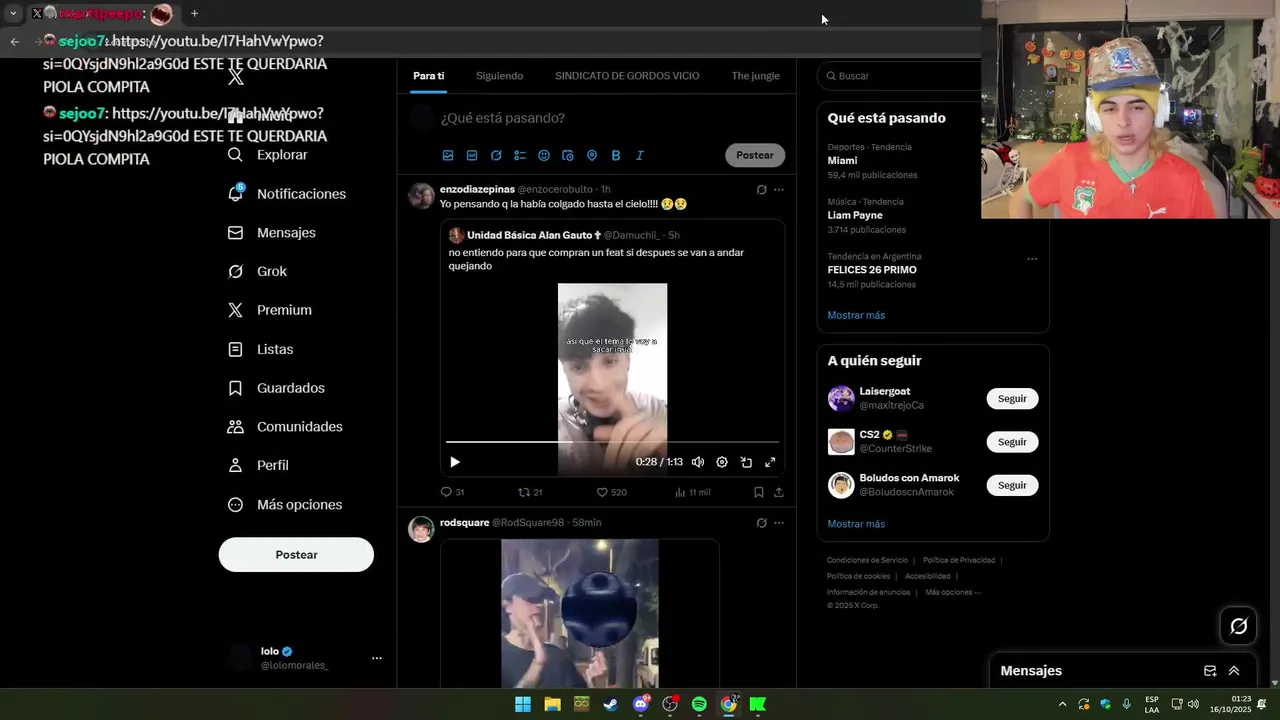Open the Explorar search page
This screenshot has width=1280, height=720.
click(268, 155)
